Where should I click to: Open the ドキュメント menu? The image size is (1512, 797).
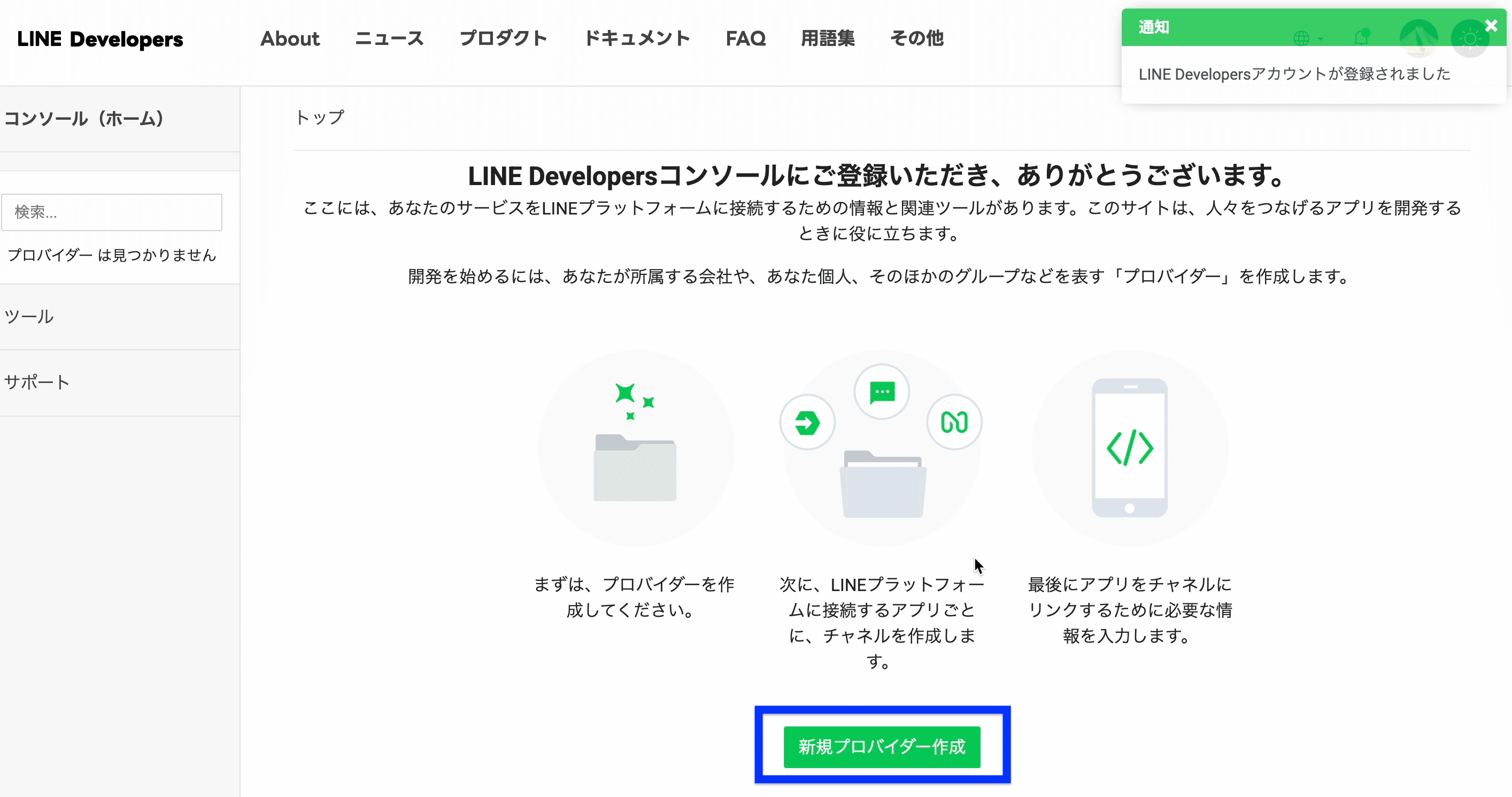tap(637, 39)
